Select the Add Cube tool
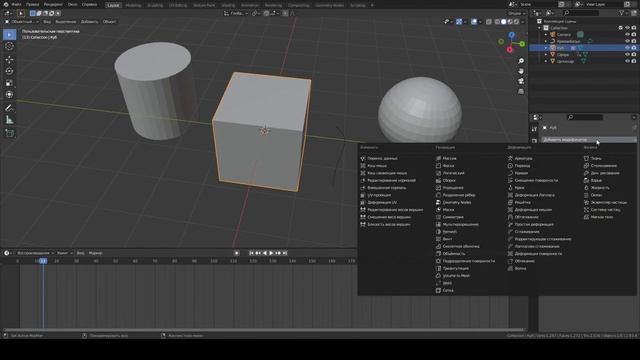This screenshot has width=640, height=360. point(9,133)
